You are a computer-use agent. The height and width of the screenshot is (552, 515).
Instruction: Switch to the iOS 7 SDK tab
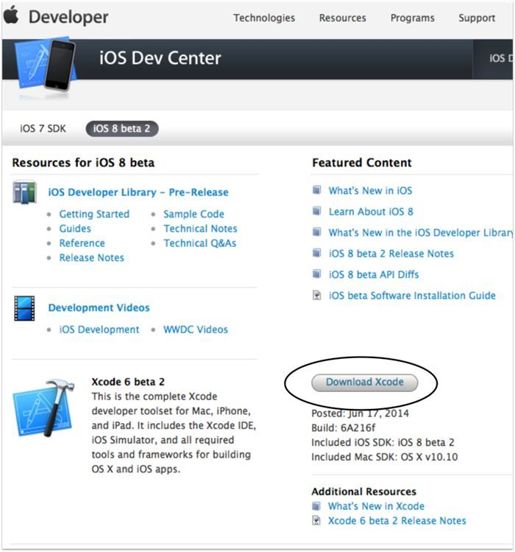coord(43,128)
